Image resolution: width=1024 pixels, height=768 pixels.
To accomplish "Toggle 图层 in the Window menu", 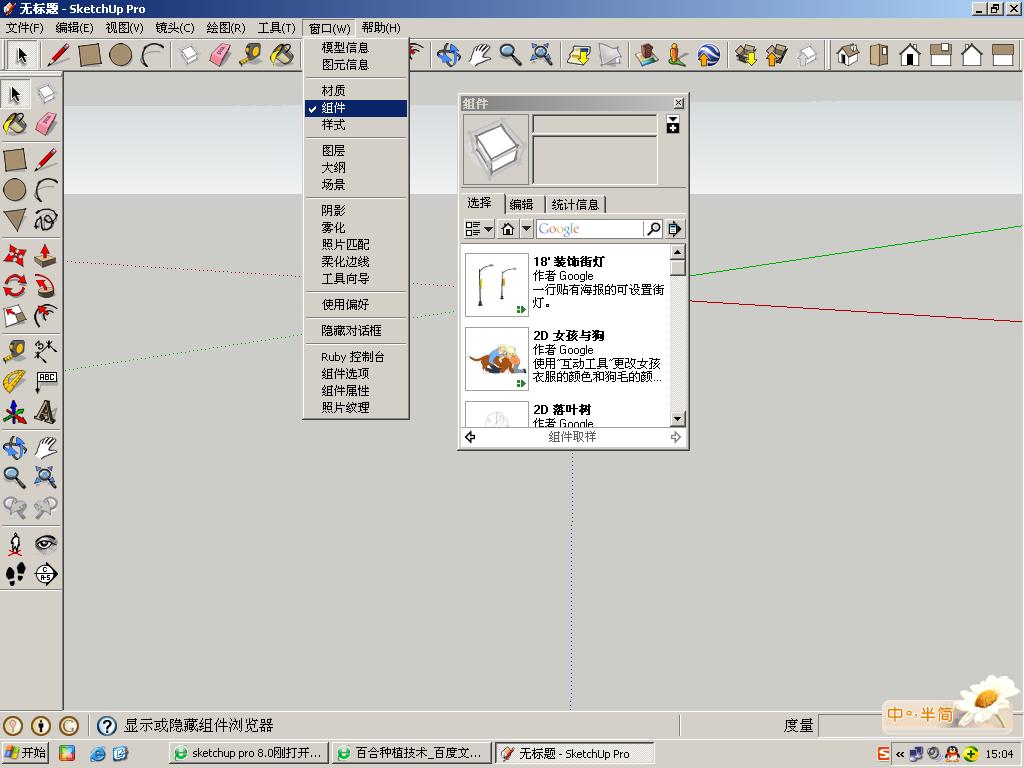I will (x=356, y=151).
